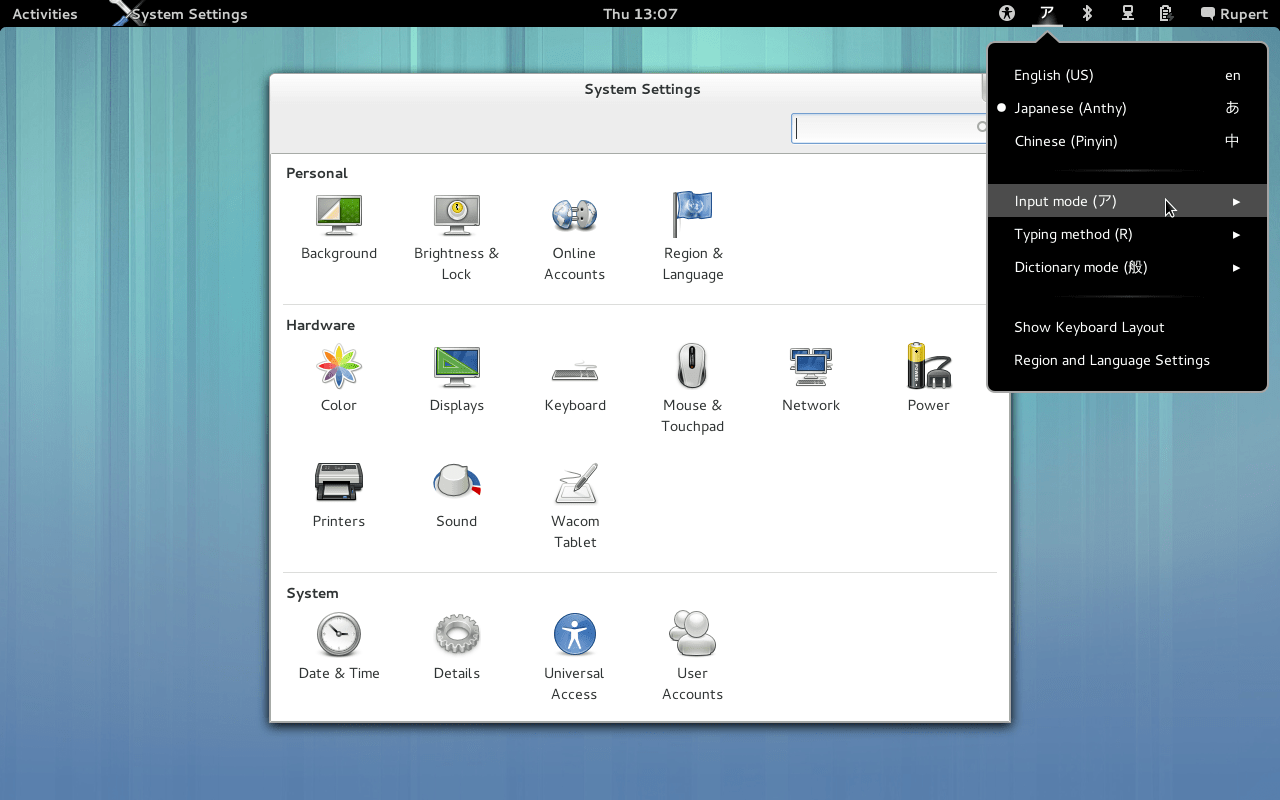Open Displays settings
This screenshot has width=1280, height=800.
(x=456, y=379)
